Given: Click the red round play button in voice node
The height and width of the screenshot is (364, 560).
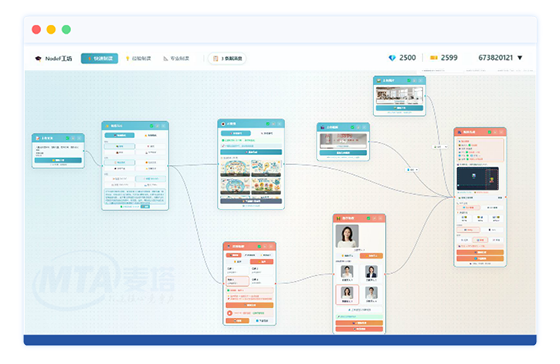Looking at the screenshot, I should point(230,313).
